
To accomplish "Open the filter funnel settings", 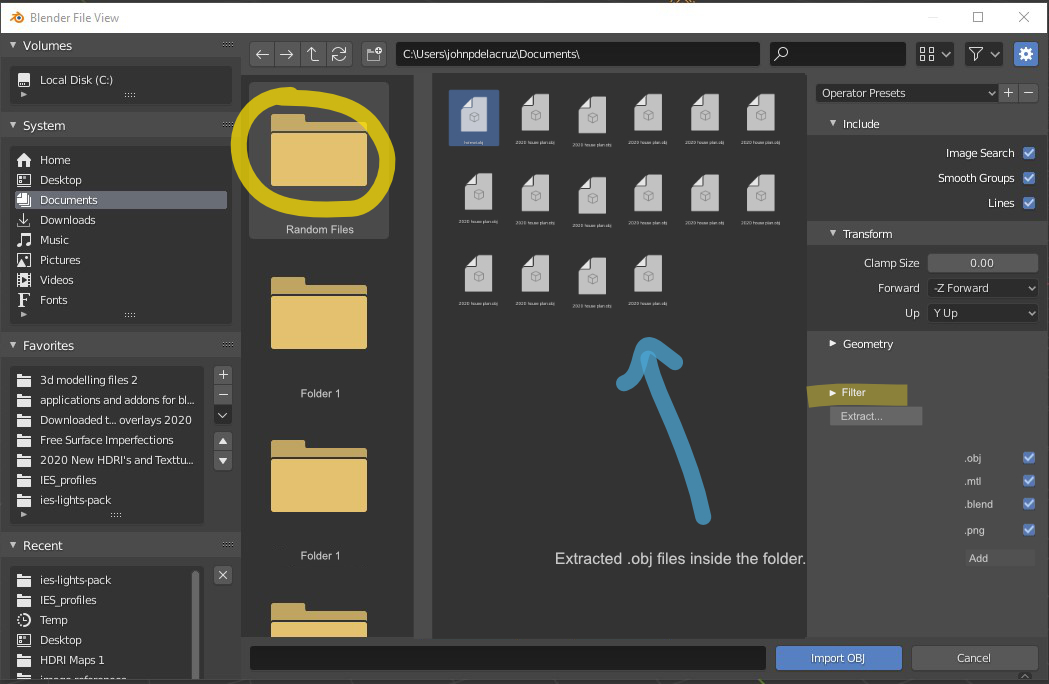I will (983, 54).
